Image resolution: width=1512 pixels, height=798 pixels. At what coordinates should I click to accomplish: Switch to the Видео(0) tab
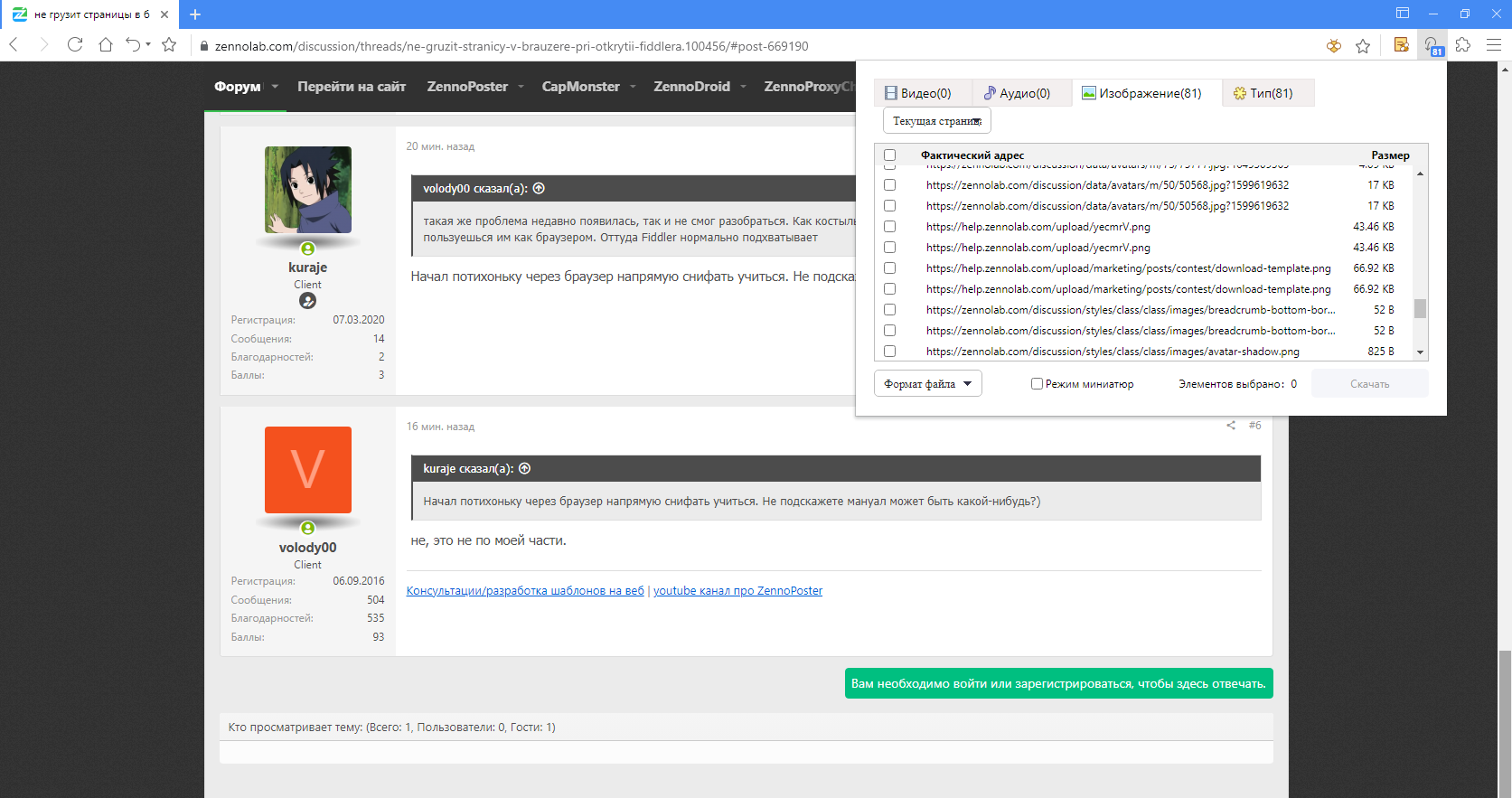[x=923, y=93]
